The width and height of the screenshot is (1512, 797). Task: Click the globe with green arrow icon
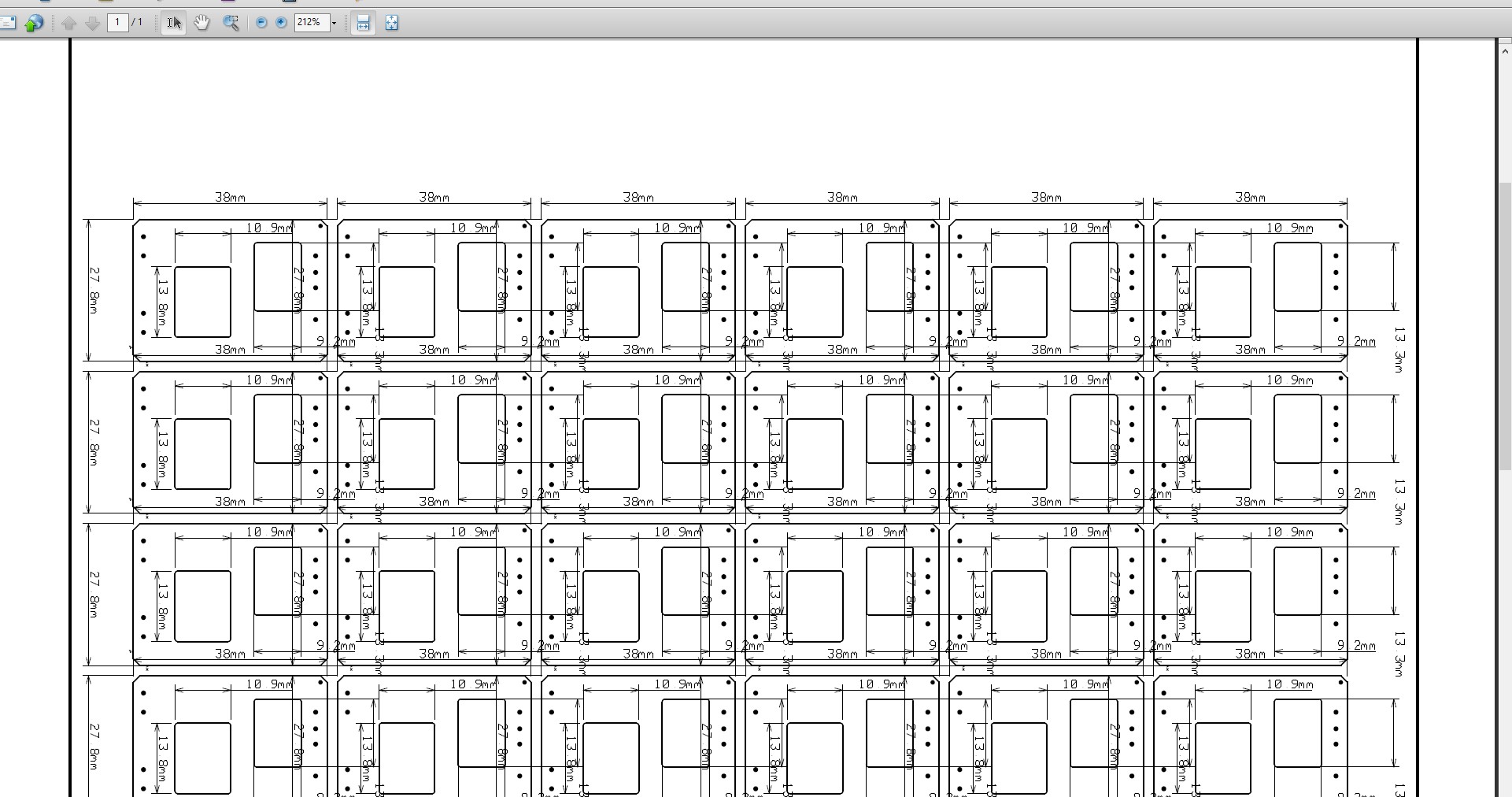click(x=33, y=23)
